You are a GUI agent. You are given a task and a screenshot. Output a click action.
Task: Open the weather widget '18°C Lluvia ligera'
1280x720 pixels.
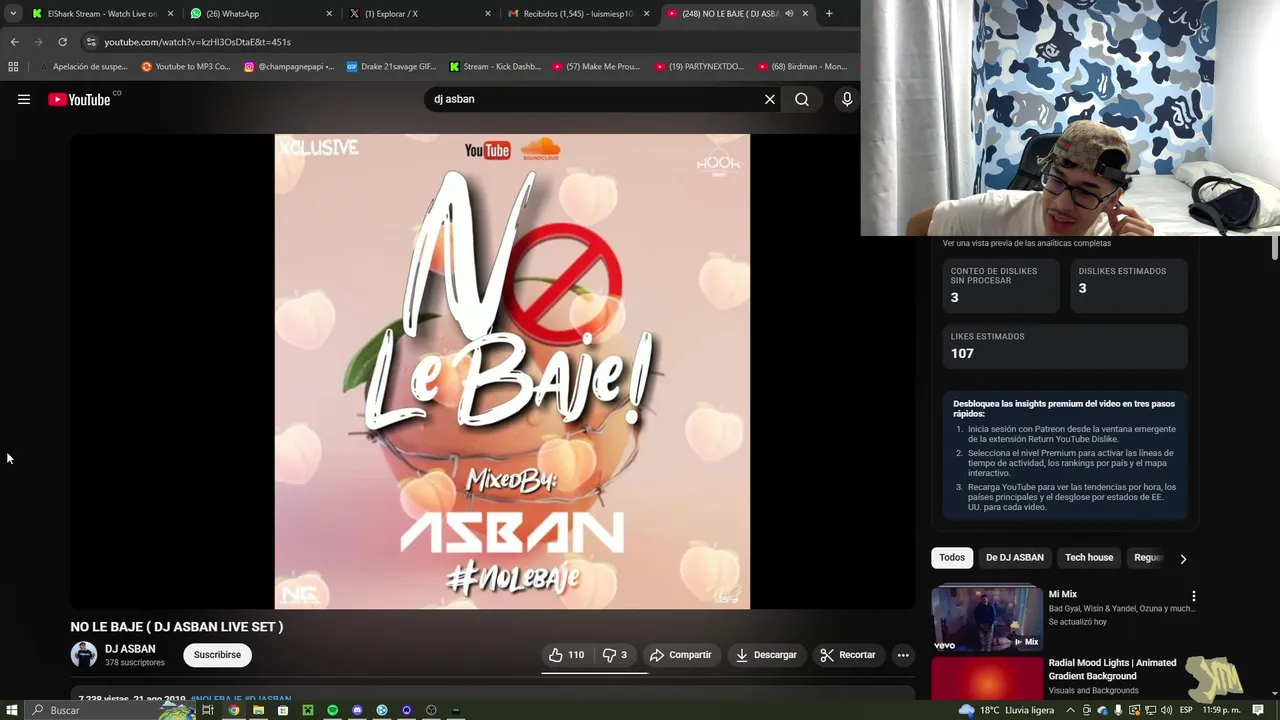[1007, 710]
